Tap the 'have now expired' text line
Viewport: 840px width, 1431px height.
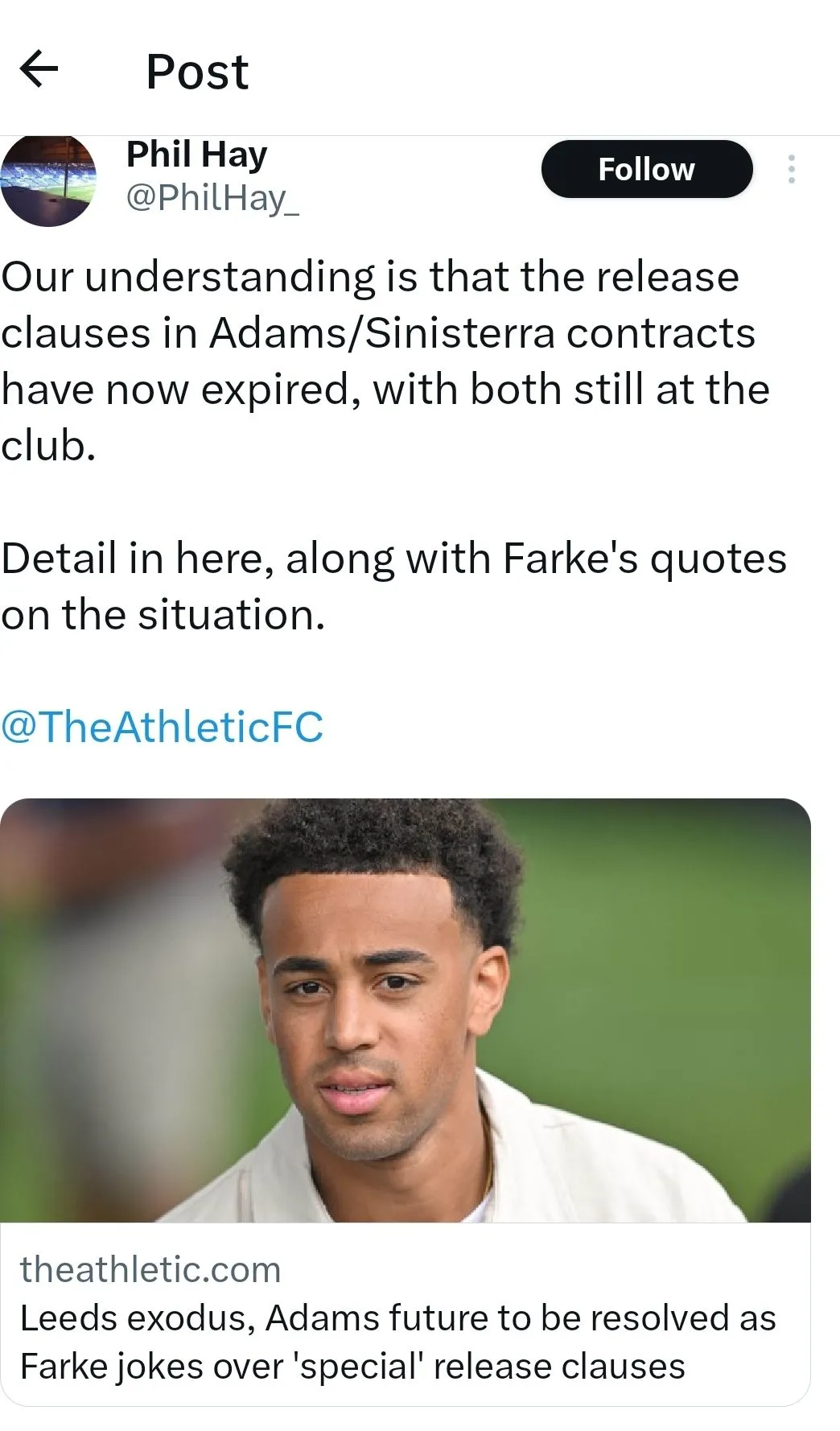coord(385,390)
